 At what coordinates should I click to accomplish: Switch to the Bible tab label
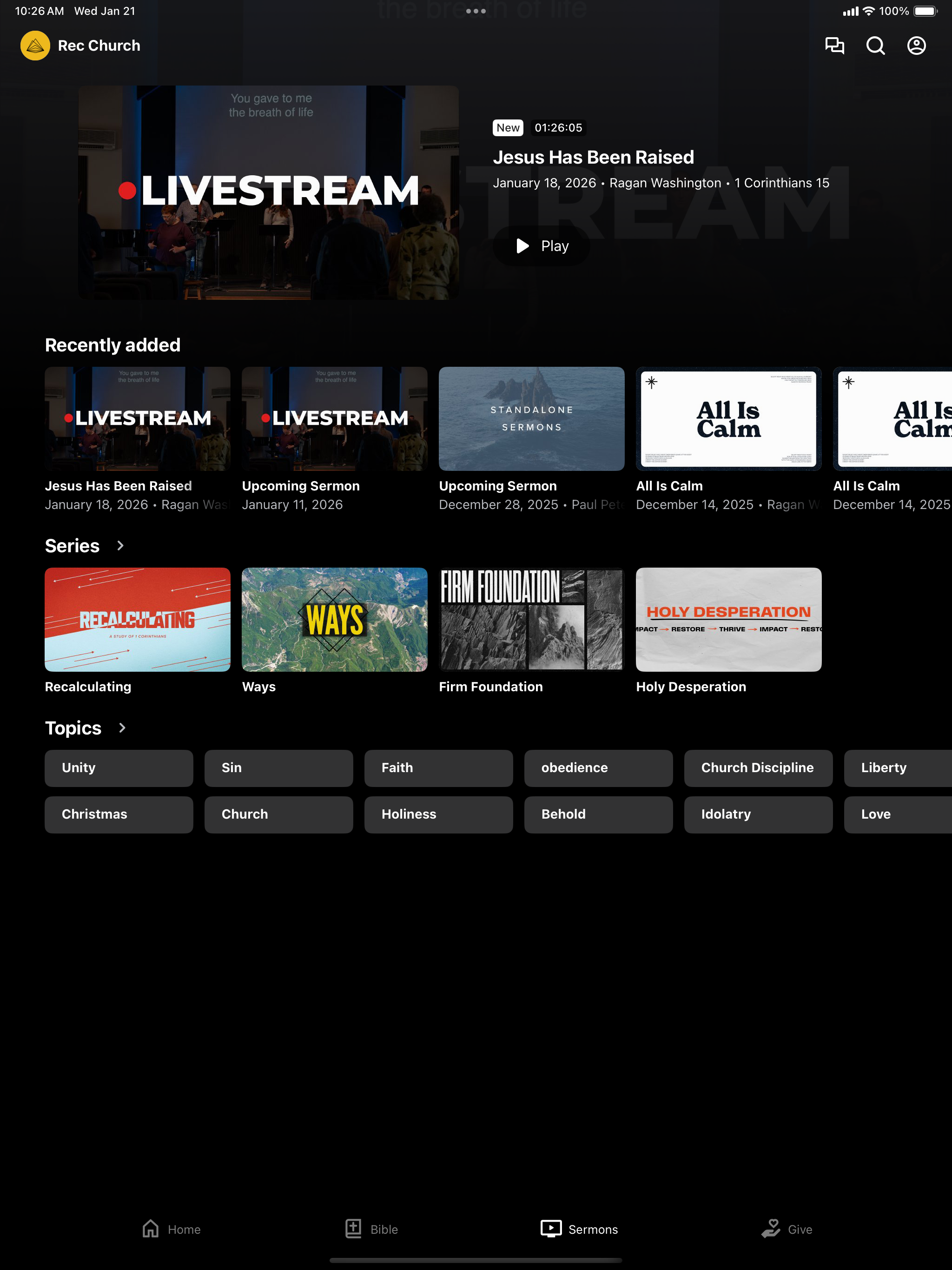point(384,1229)
